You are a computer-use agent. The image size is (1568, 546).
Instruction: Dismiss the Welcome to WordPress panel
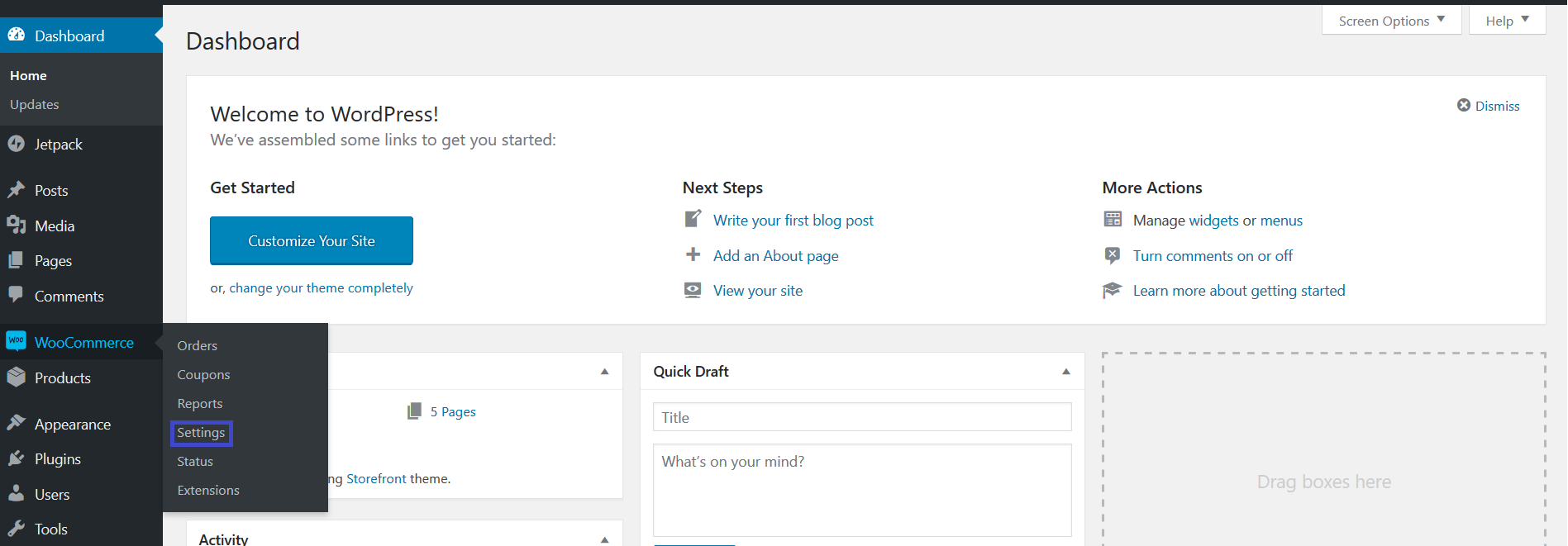coord(1488,106)
